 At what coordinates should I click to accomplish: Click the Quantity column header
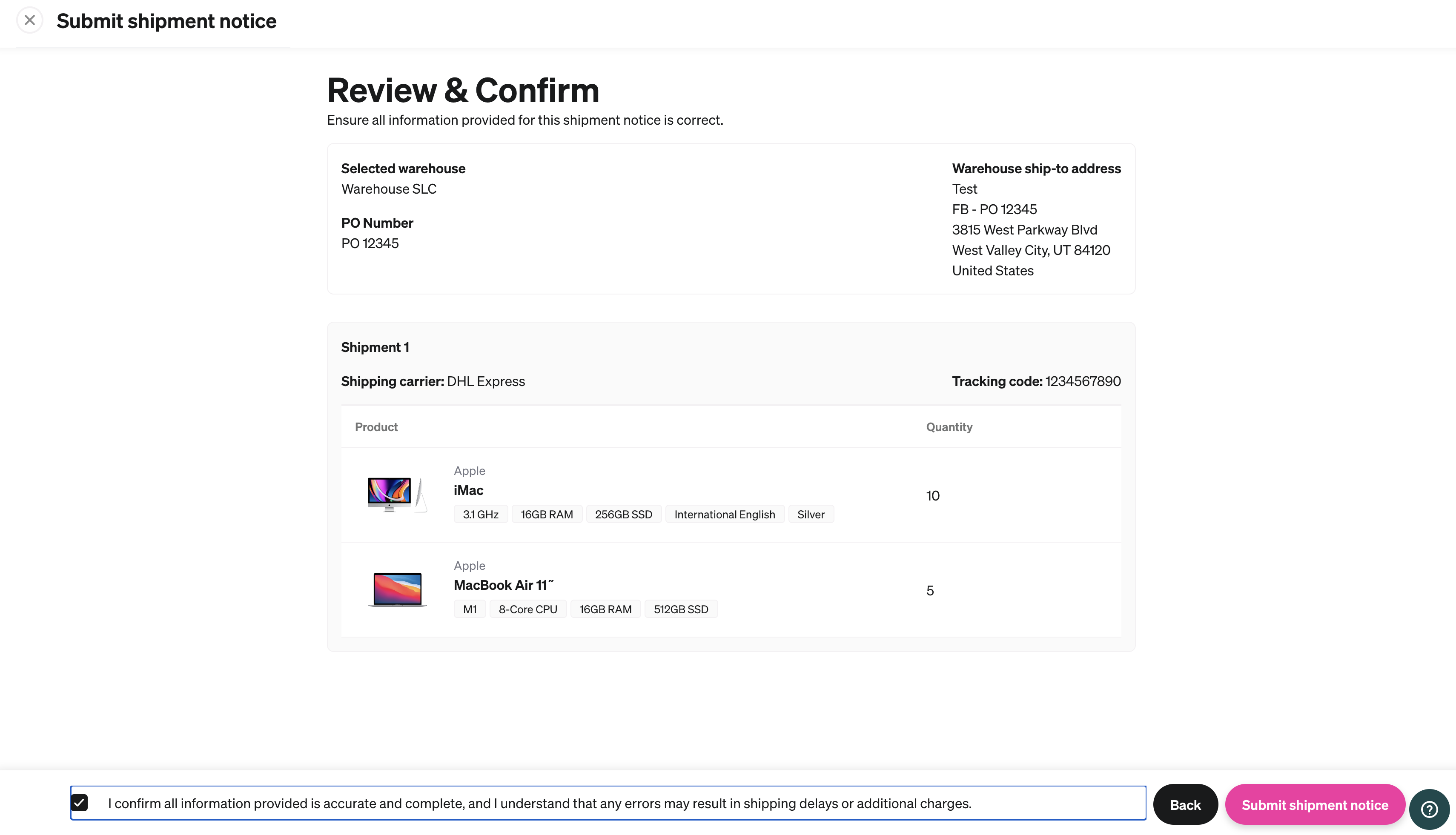(949, 427)
